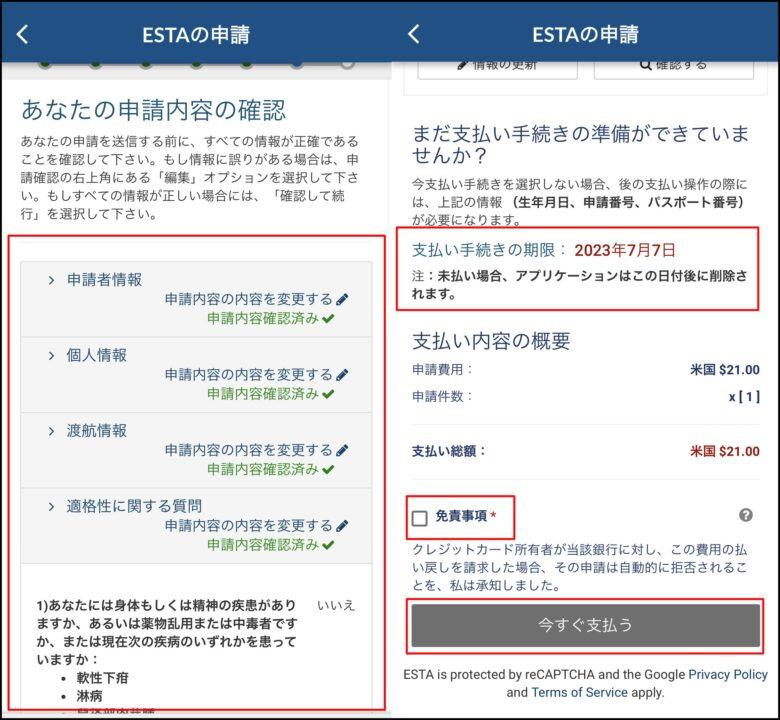Image resolution: width=780 pixels, height=720 pixels.
Task: Click pencil edit icon for 個人情報
Action: 342,374
